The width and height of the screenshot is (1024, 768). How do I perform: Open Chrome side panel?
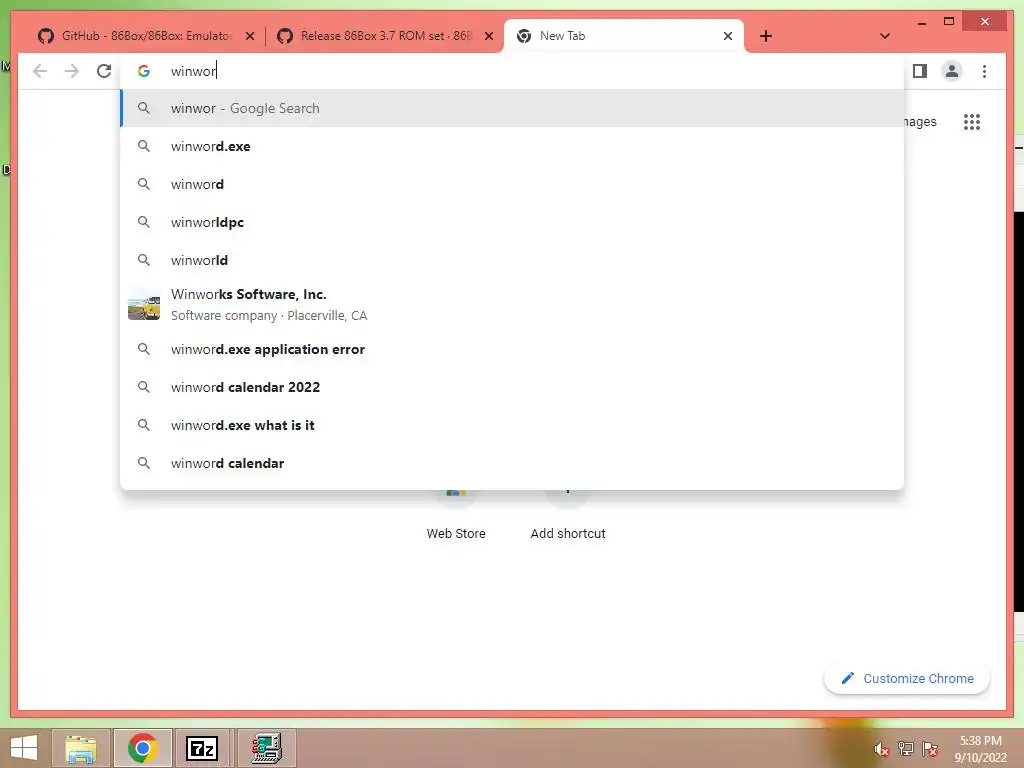coord(920,71)
